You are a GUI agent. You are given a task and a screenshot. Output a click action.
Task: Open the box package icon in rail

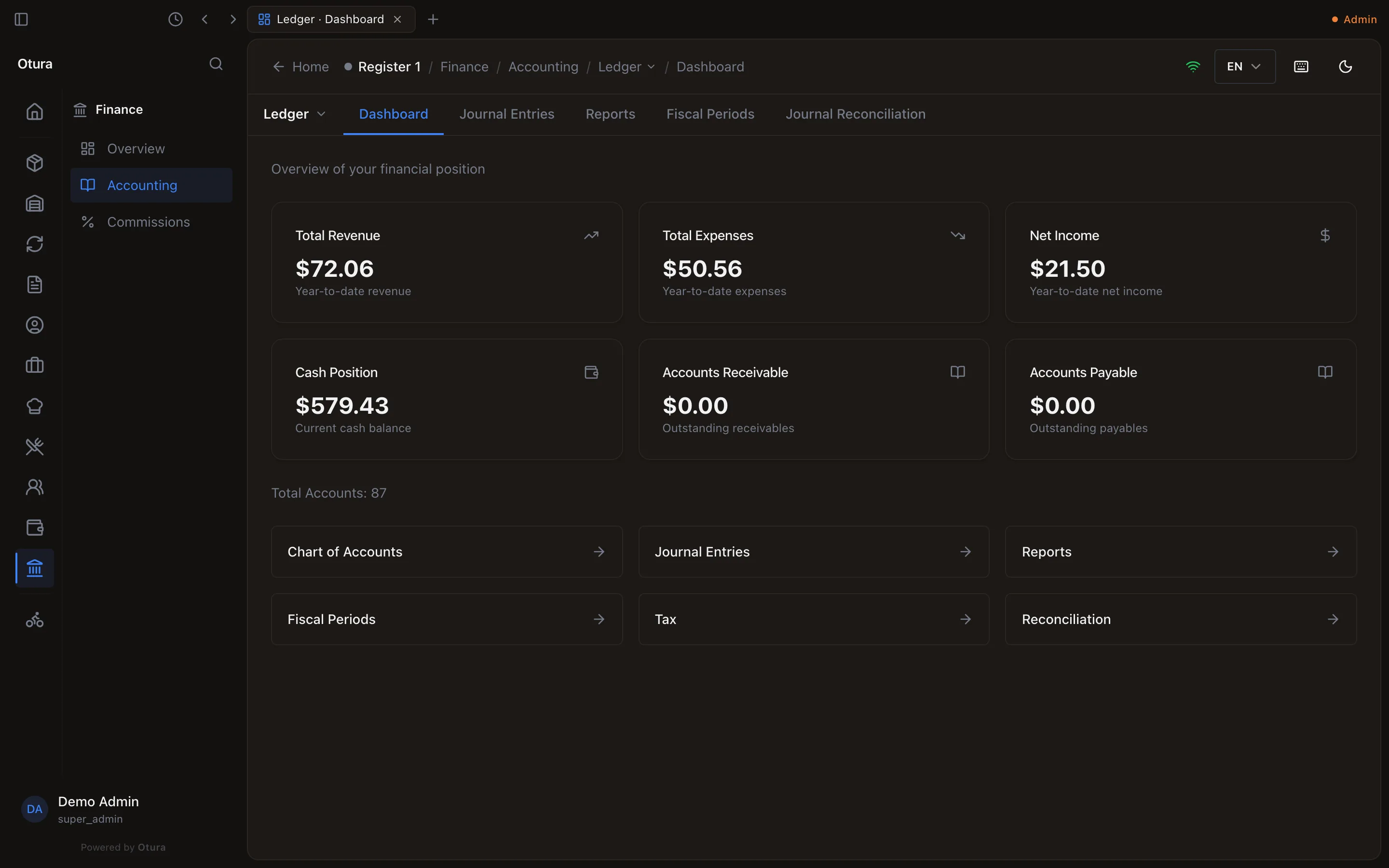point(34,163)
